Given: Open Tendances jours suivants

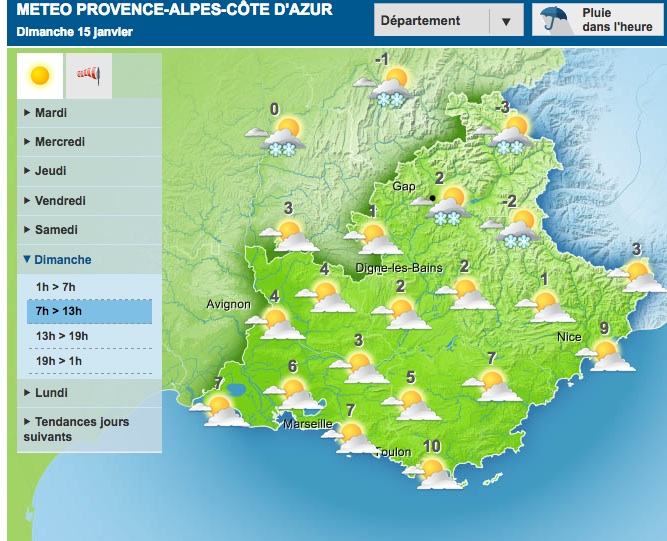Looking at the screenshot, I should point(89,429).
